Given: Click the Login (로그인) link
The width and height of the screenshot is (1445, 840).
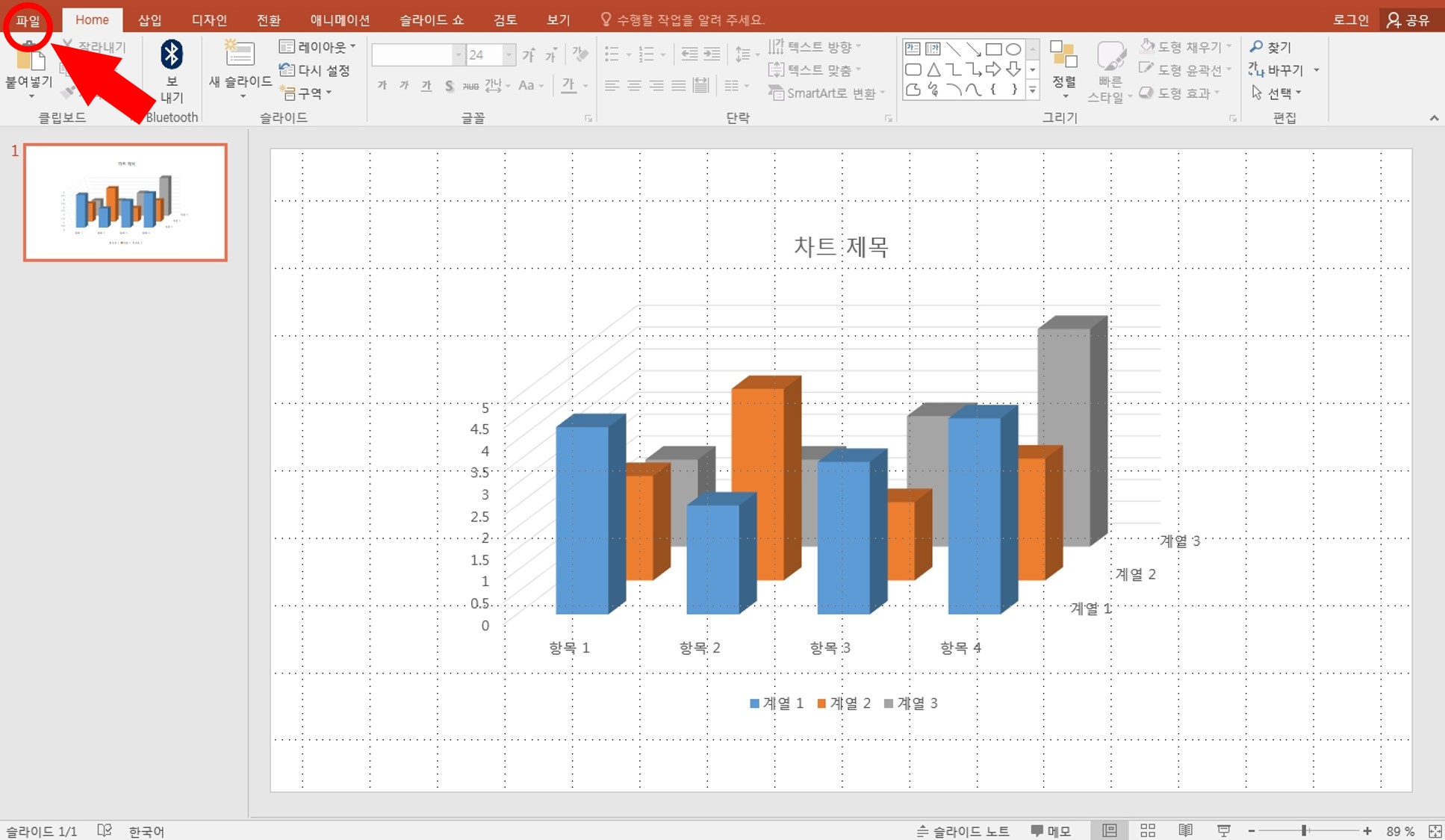Looking at the screenshot, I should [x=1350, y=20].
